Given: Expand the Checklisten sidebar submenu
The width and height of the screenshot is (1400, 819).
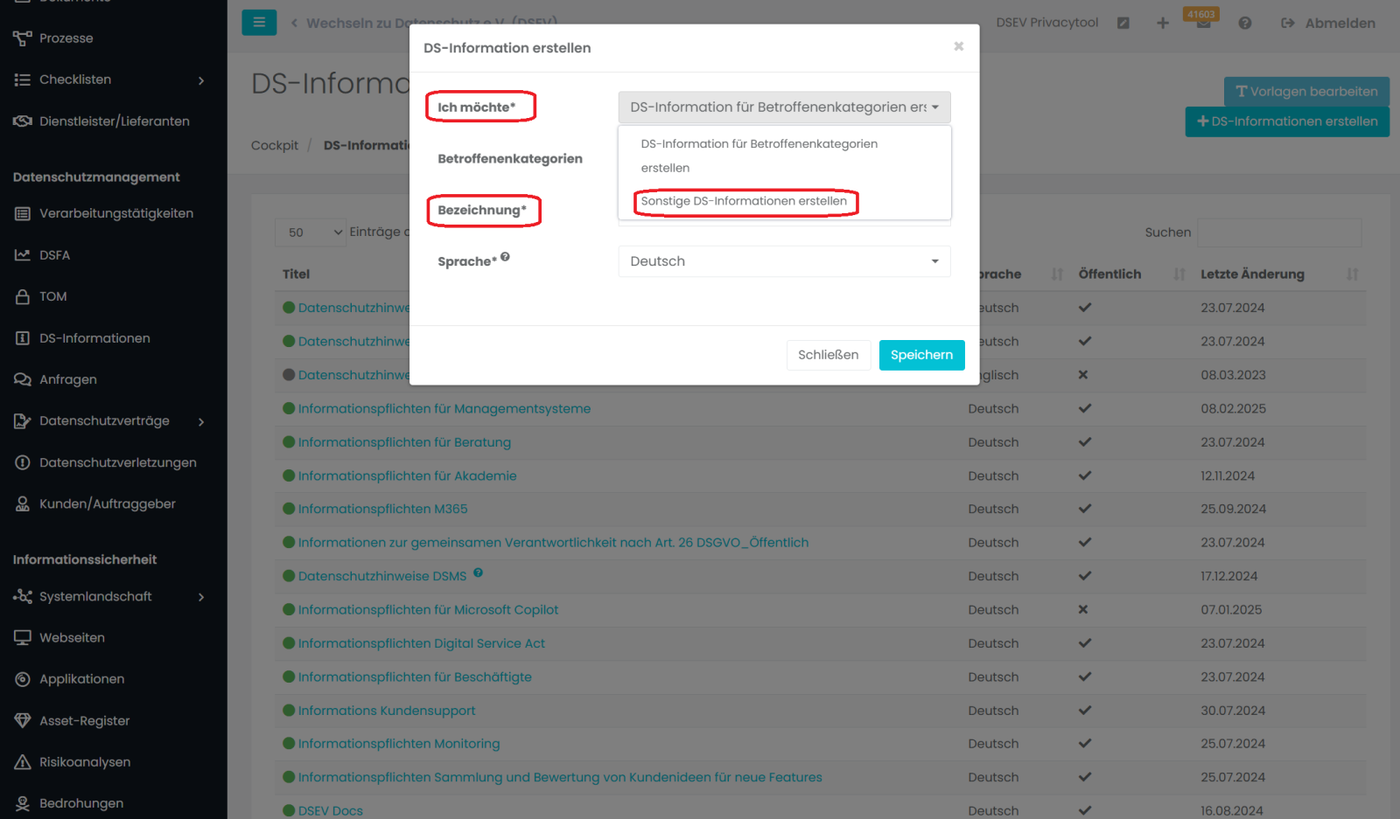Looking at the screenshot, I should 201,80.
